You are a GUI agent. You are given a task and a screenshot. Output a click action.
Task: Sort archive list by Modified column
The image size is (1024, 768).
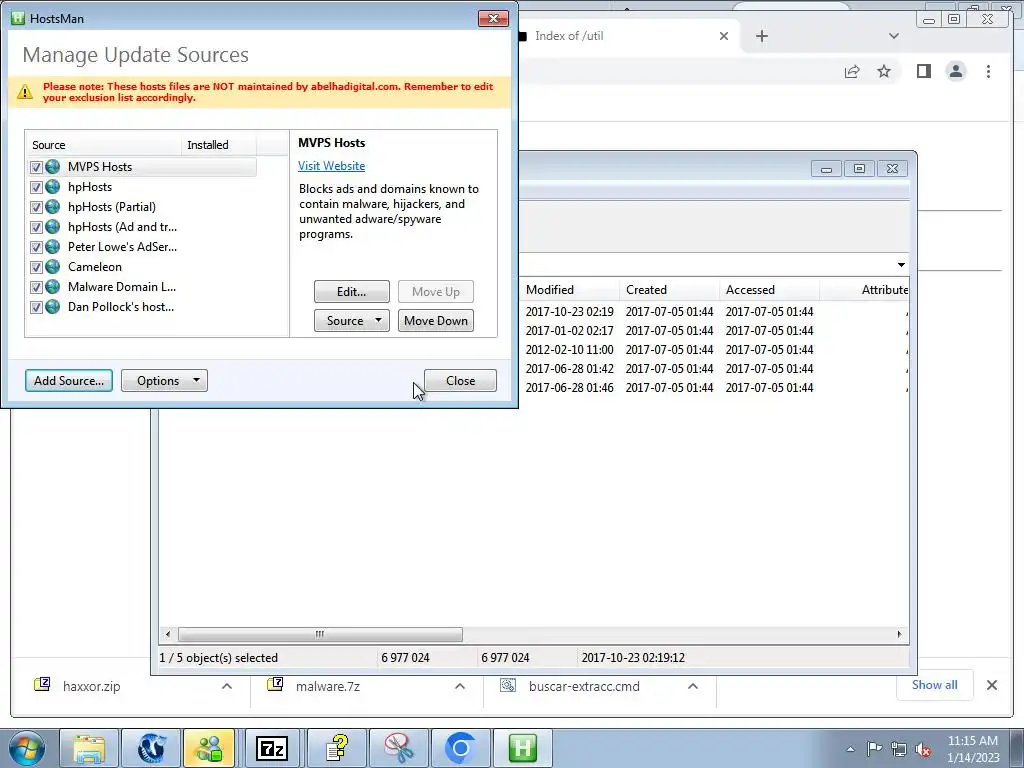pyautogui.click(x=569, y=290)
